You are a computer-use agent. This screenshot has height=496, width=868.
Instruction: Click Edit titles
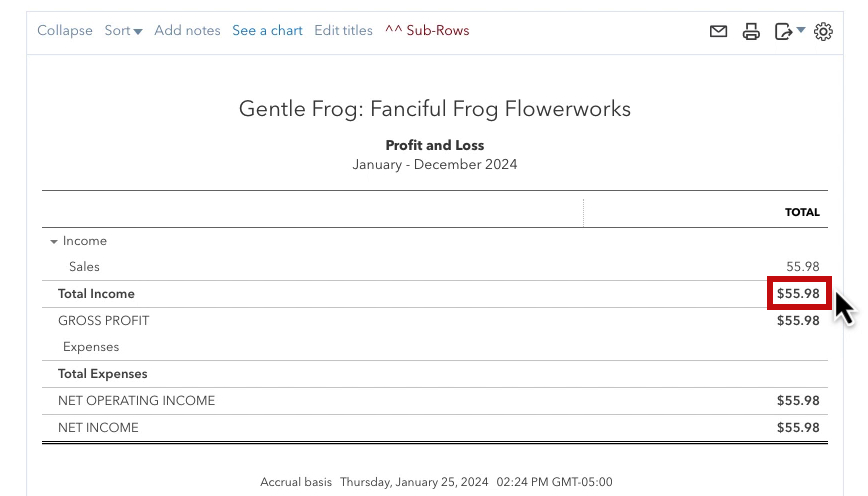343,30
